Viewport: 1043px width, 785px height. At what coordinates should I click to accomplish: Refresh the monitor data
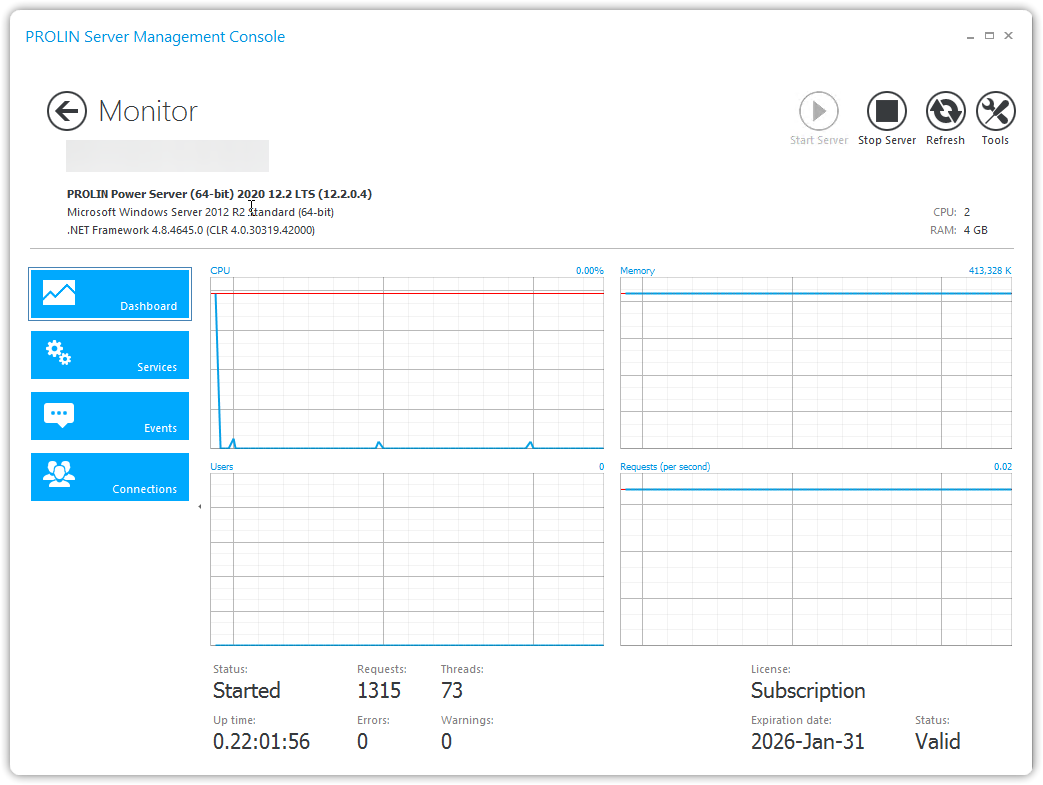click(945, 111)
